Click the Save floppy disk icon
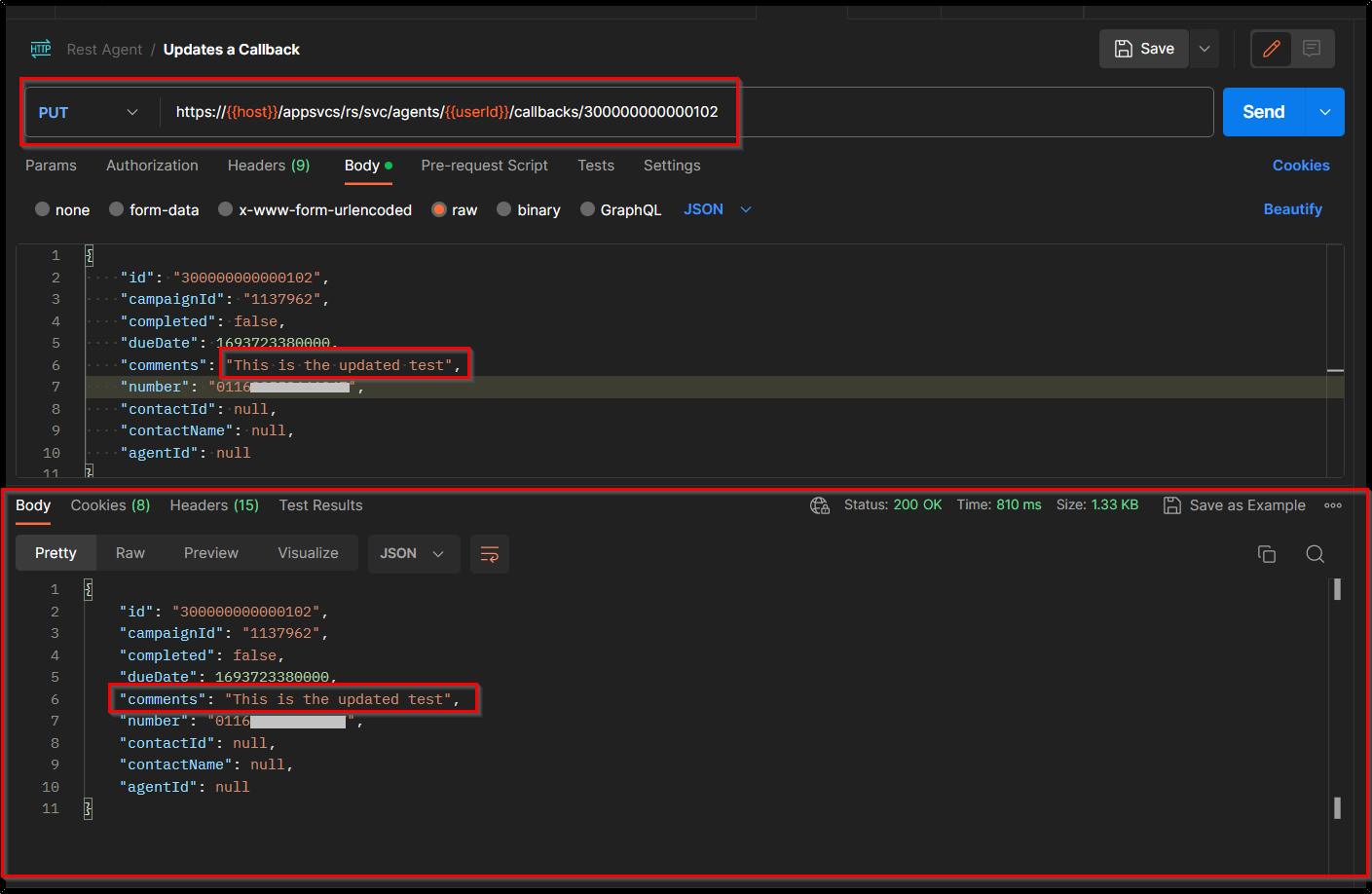The image size is (1372, 894). 1124,49
